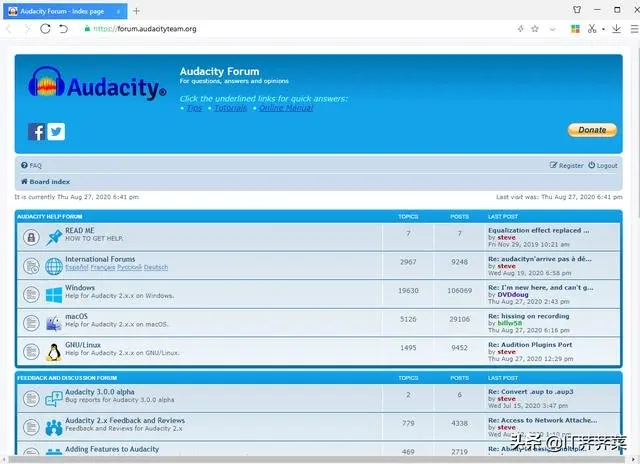Open the Tips quick link

(194, 108)
